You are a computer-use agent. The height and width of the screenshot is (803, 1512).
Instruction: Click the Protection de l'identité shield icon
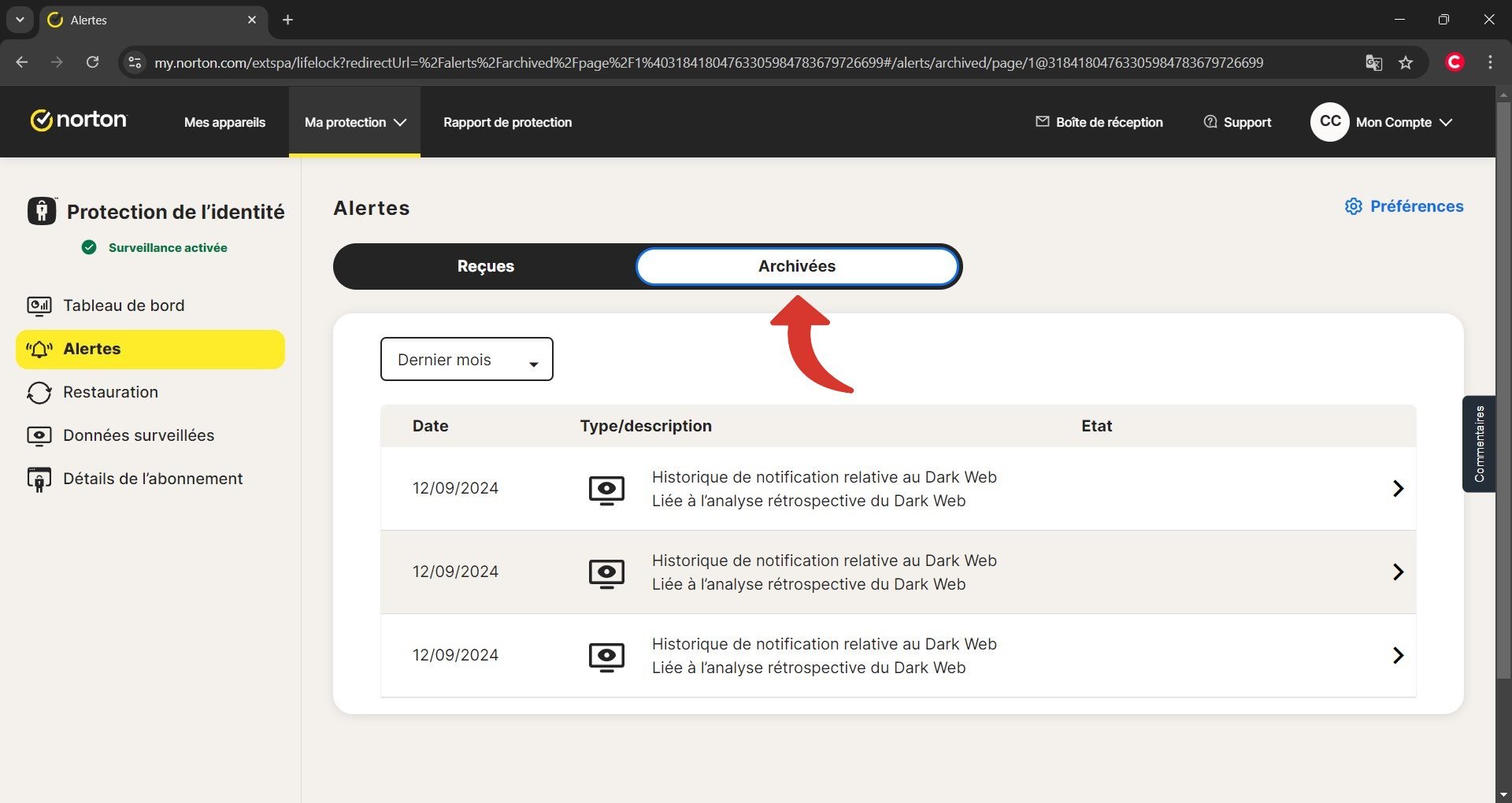click(42, 211)
